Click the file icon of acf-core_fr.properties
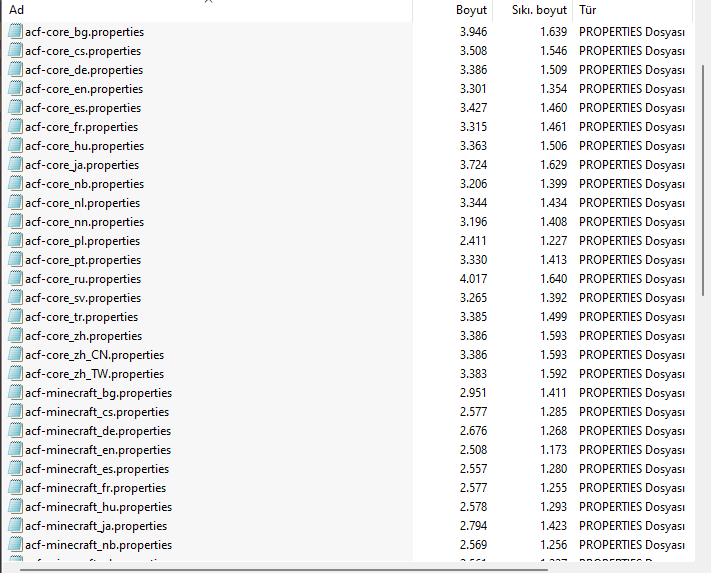 15,127
